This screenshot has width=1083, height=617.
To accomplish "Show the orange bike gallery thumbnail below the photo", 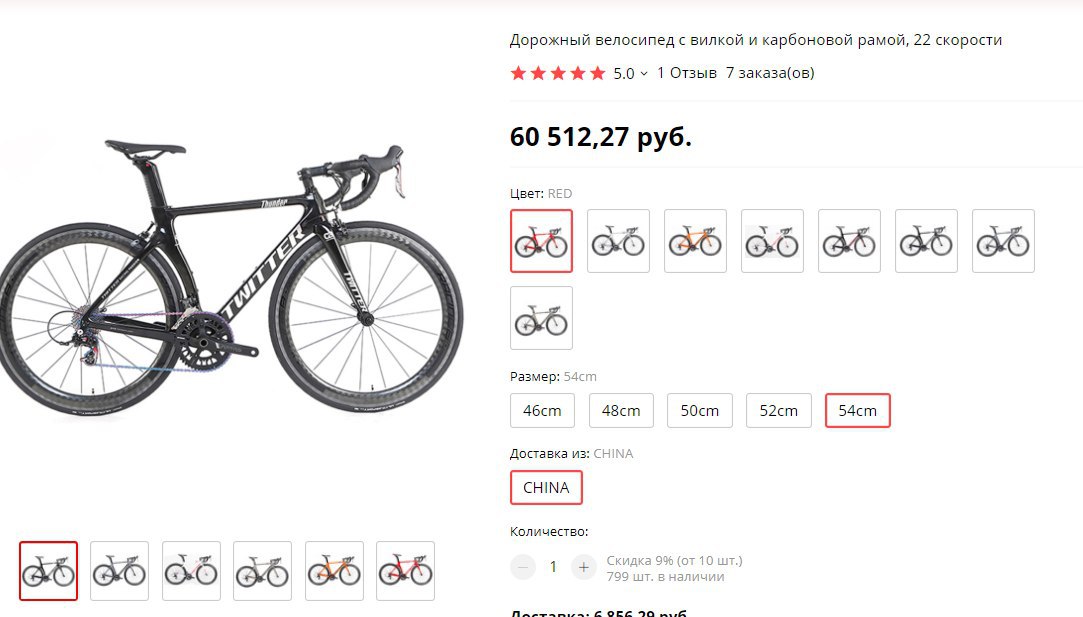I will click(x=334, y=571).
